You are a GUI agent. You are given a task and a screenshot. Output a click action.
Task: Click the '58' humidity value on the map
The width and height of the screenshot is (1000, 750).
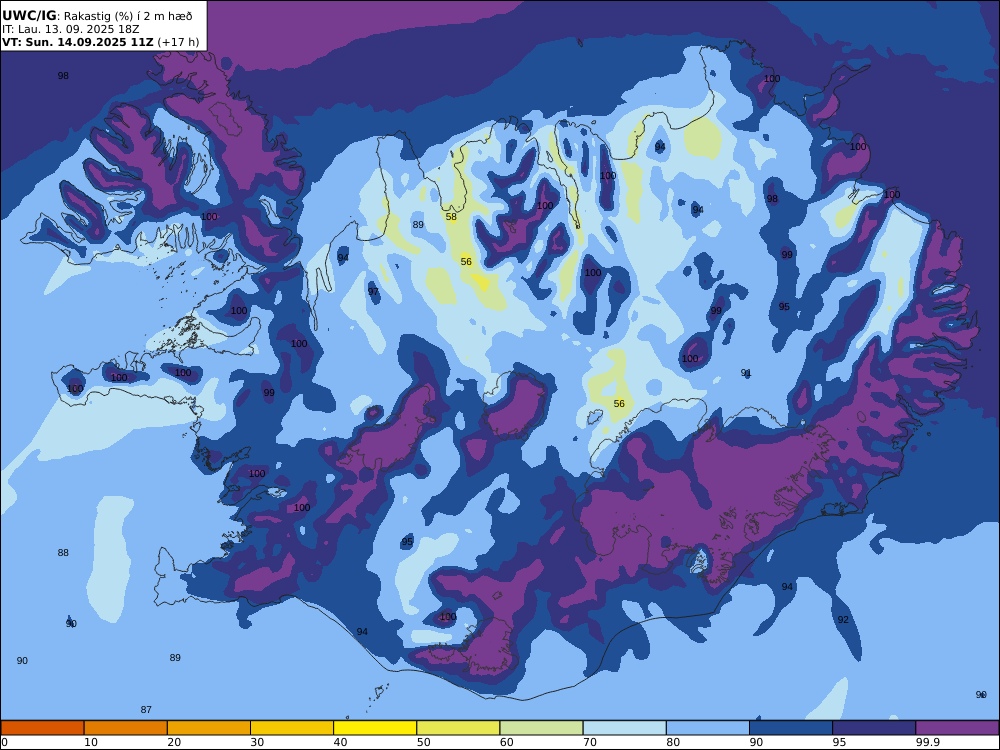[x=451, y=217]
